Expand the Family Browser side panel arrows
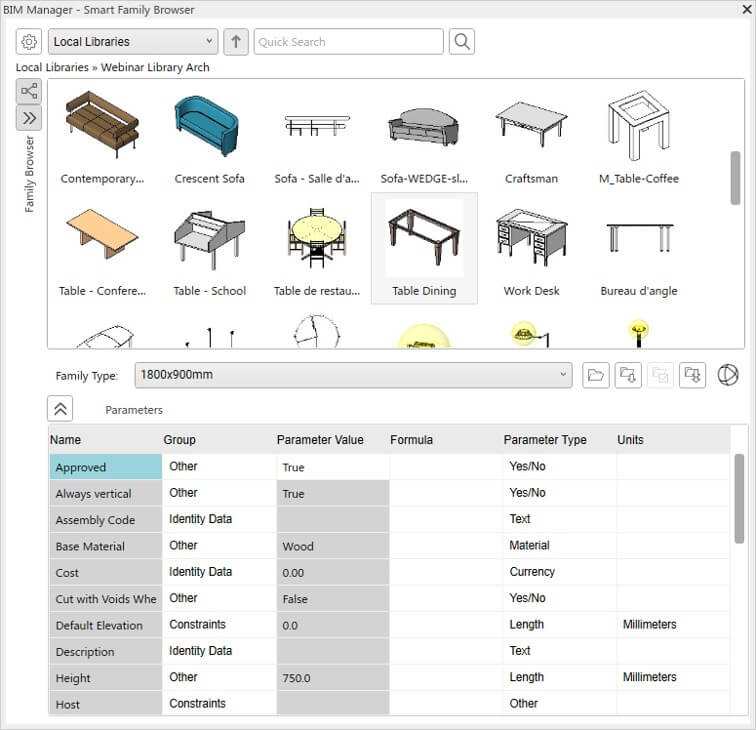Screen dimensions: 756x730 click(29, 118)
